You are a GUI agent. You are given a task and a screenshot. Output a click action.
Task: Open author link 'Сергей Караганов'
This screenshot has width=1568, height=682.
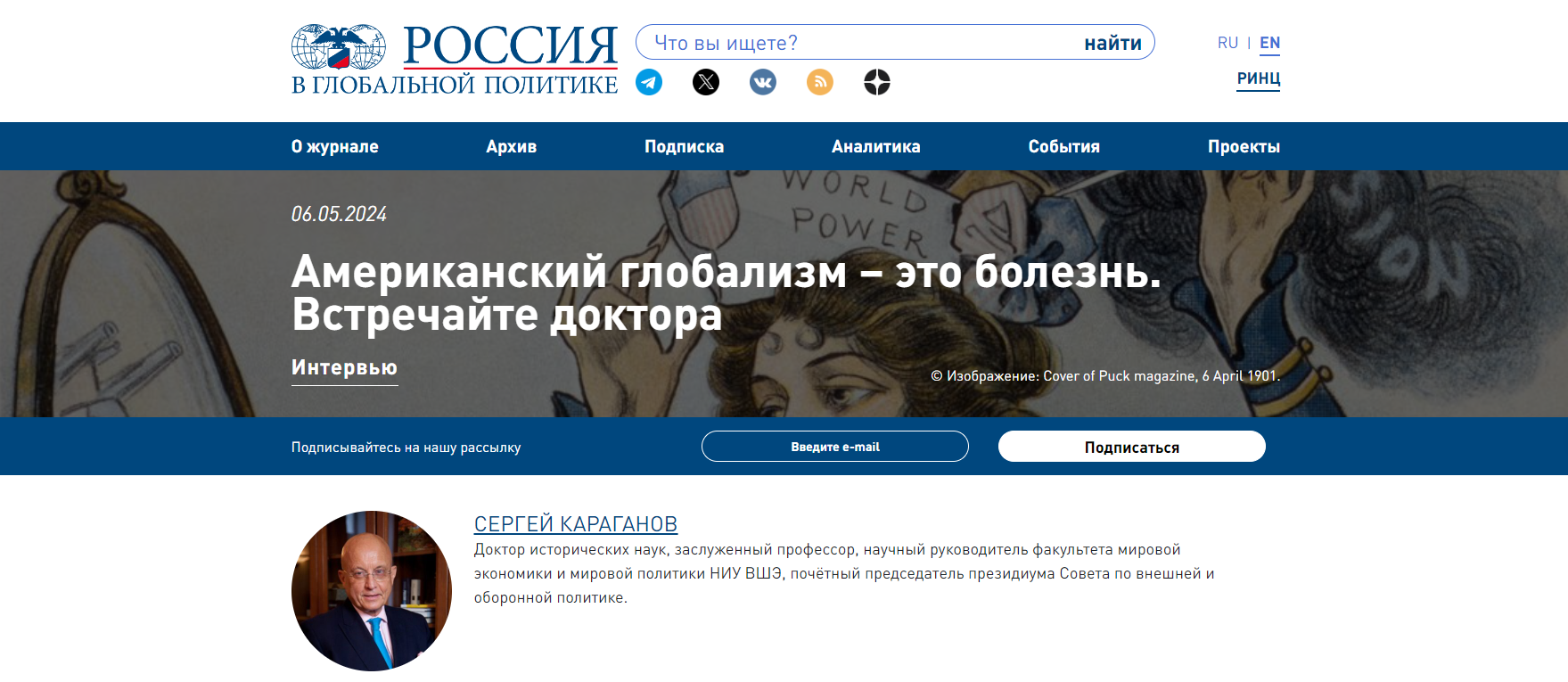click(x=576, y=523)
